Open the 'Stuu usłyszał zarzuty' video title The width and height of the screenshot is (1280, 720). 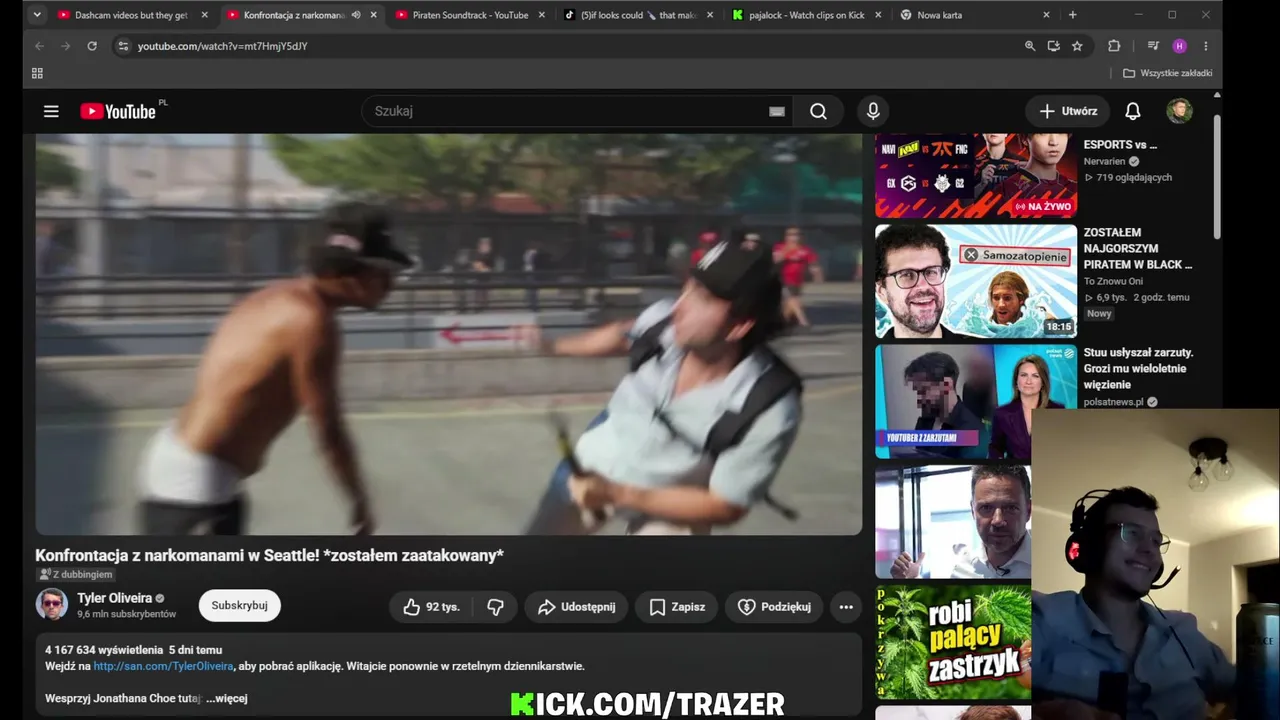click(1139, 368)
